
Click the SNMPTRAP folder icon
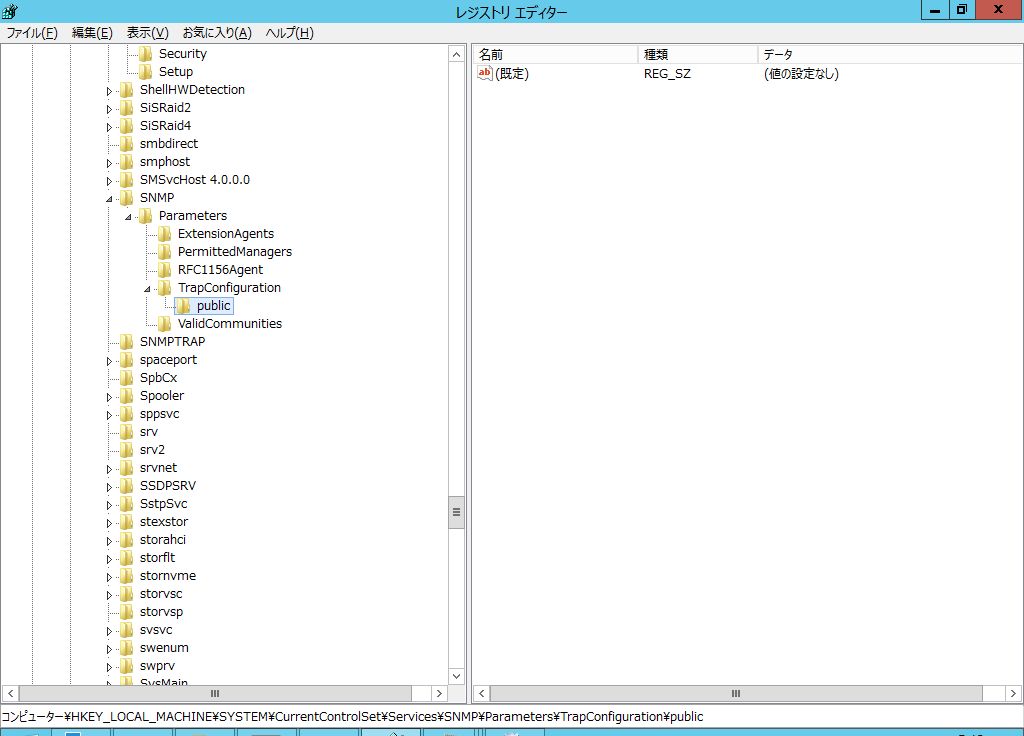click(x=127, y=342)
